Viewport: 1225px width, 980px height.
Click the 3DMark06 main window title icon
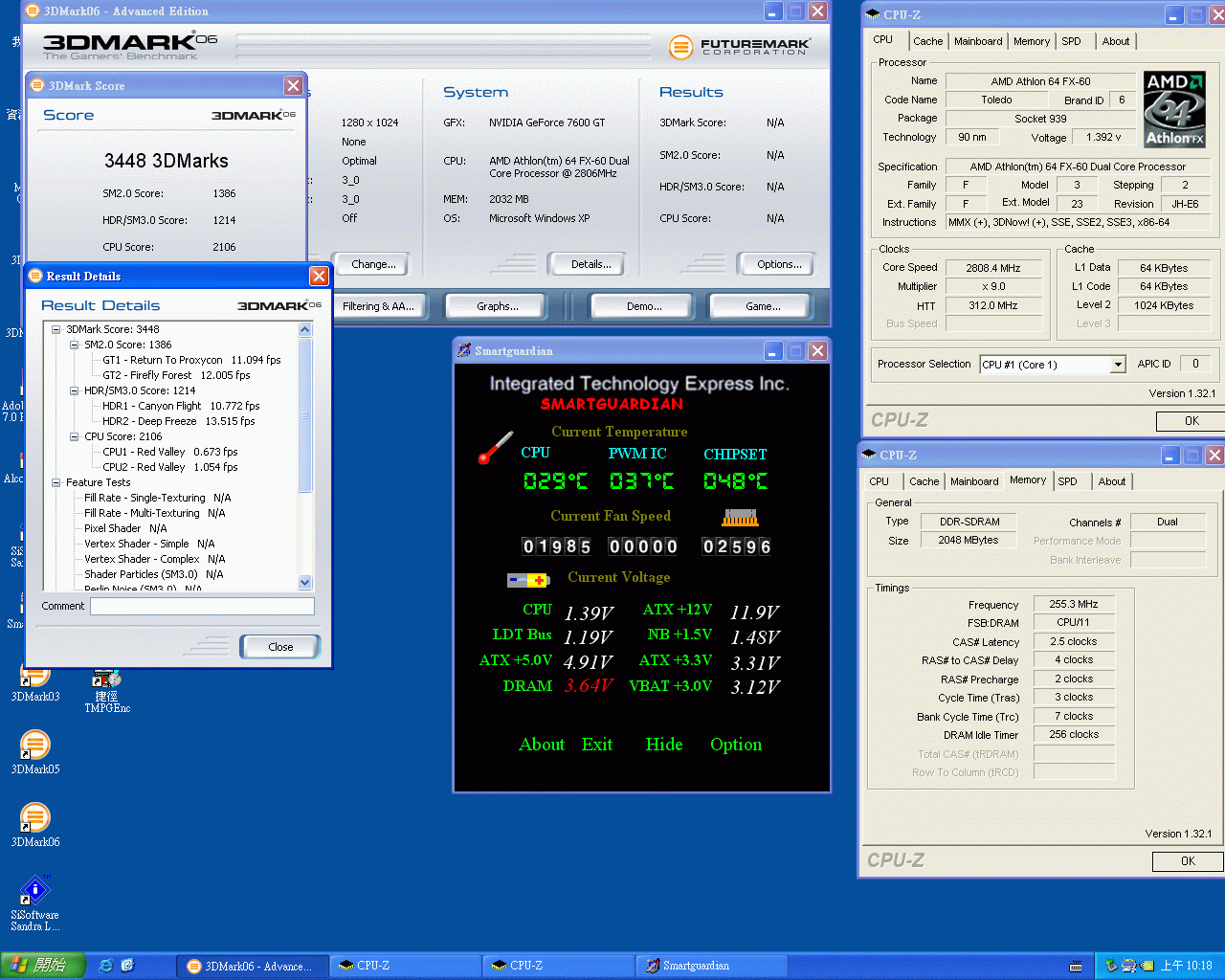[x=33, y=11]
